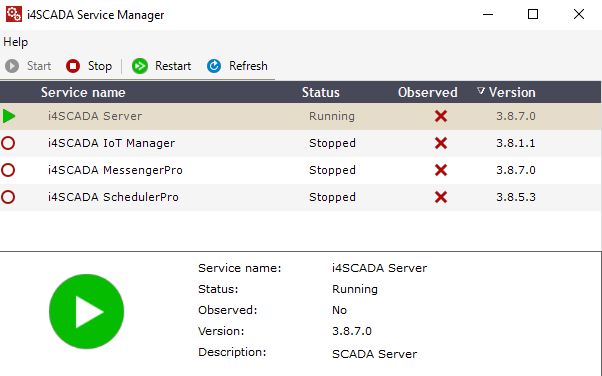Click the large green running status icon

86,311
